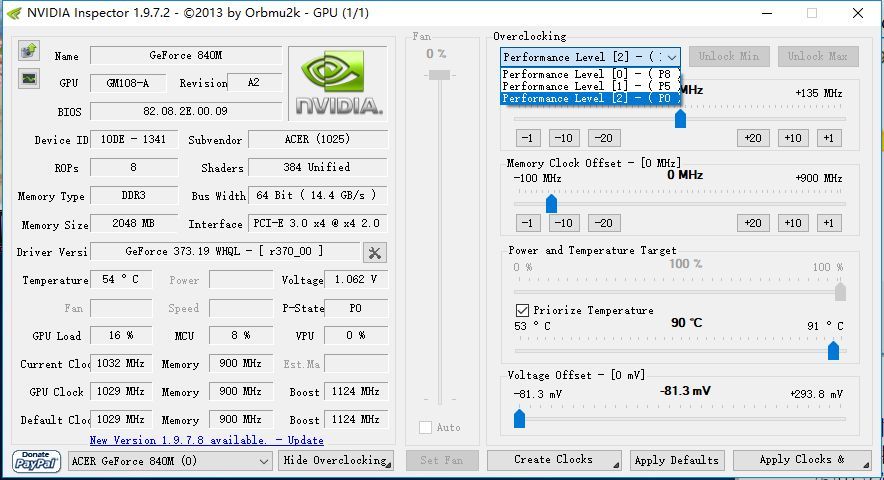Click the PayPal Donate button

point(37,460)
